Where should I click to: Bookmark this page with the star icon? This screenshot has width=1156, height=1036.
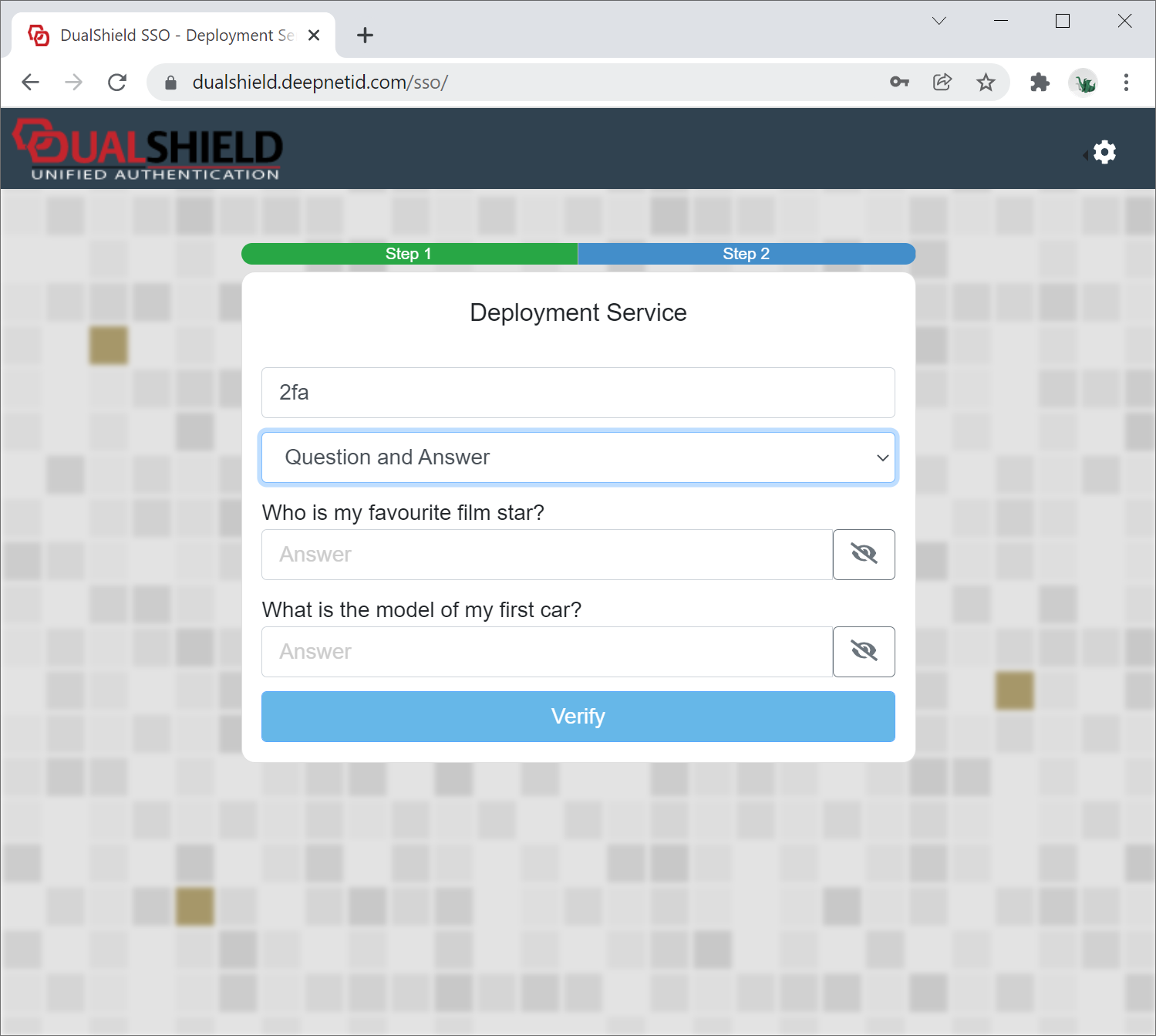tap(986, 83)
